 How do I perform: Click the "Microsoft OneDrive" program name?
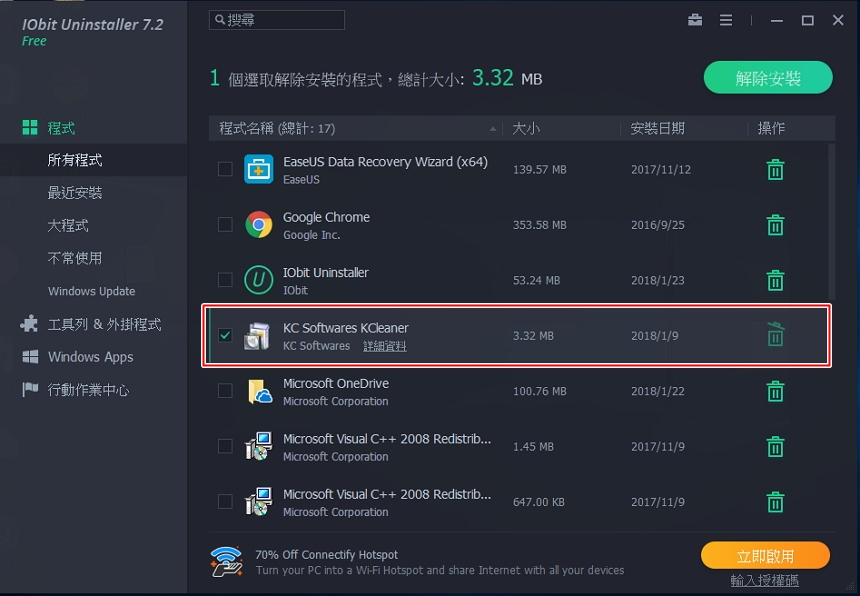[x=336, y=383]
